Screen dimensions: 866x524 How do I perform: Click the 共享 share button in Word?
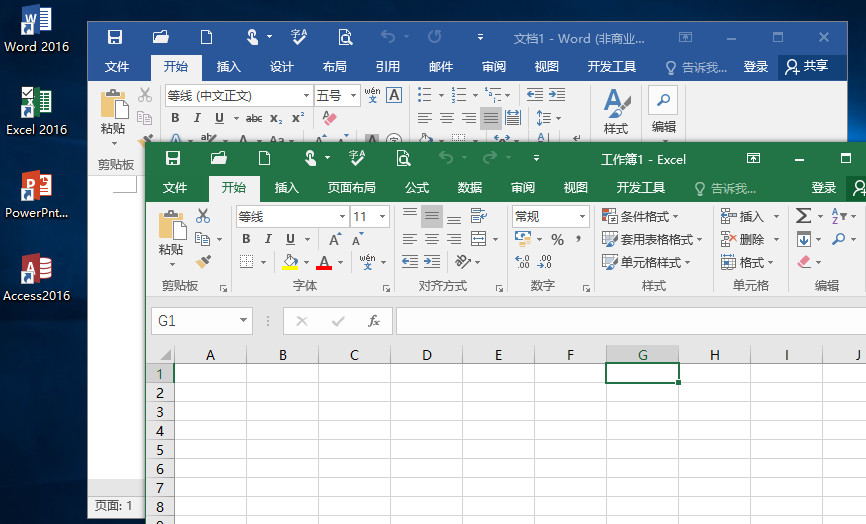coord(807,67)
